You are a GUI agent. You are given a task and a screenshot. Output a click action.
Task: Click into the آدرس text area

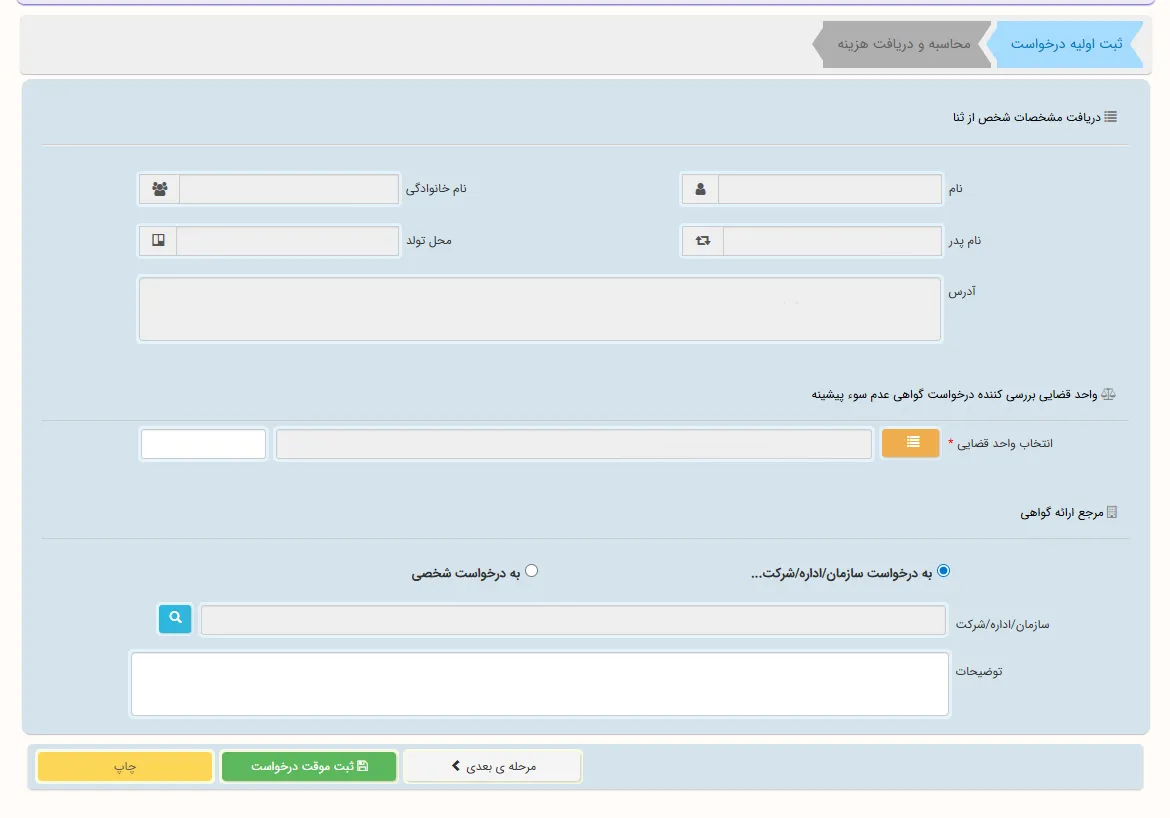click(x=539, y=310)
